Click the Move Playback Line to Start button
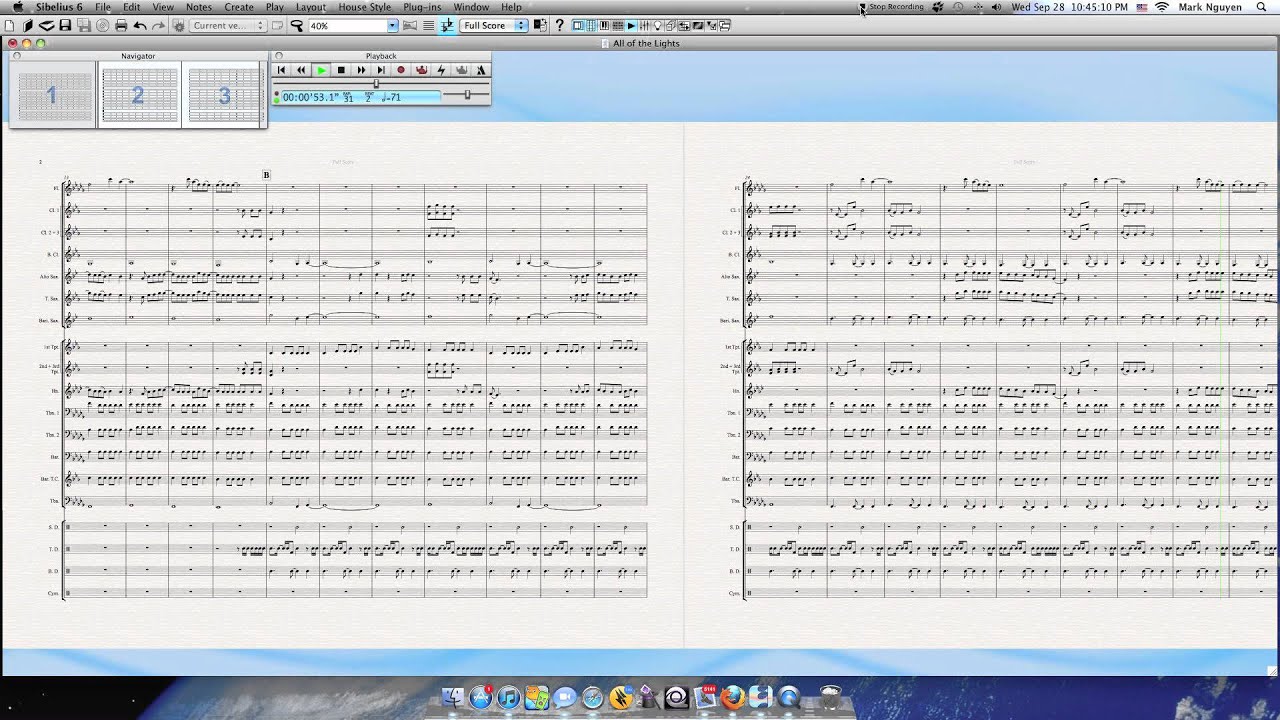 (281, 70)
